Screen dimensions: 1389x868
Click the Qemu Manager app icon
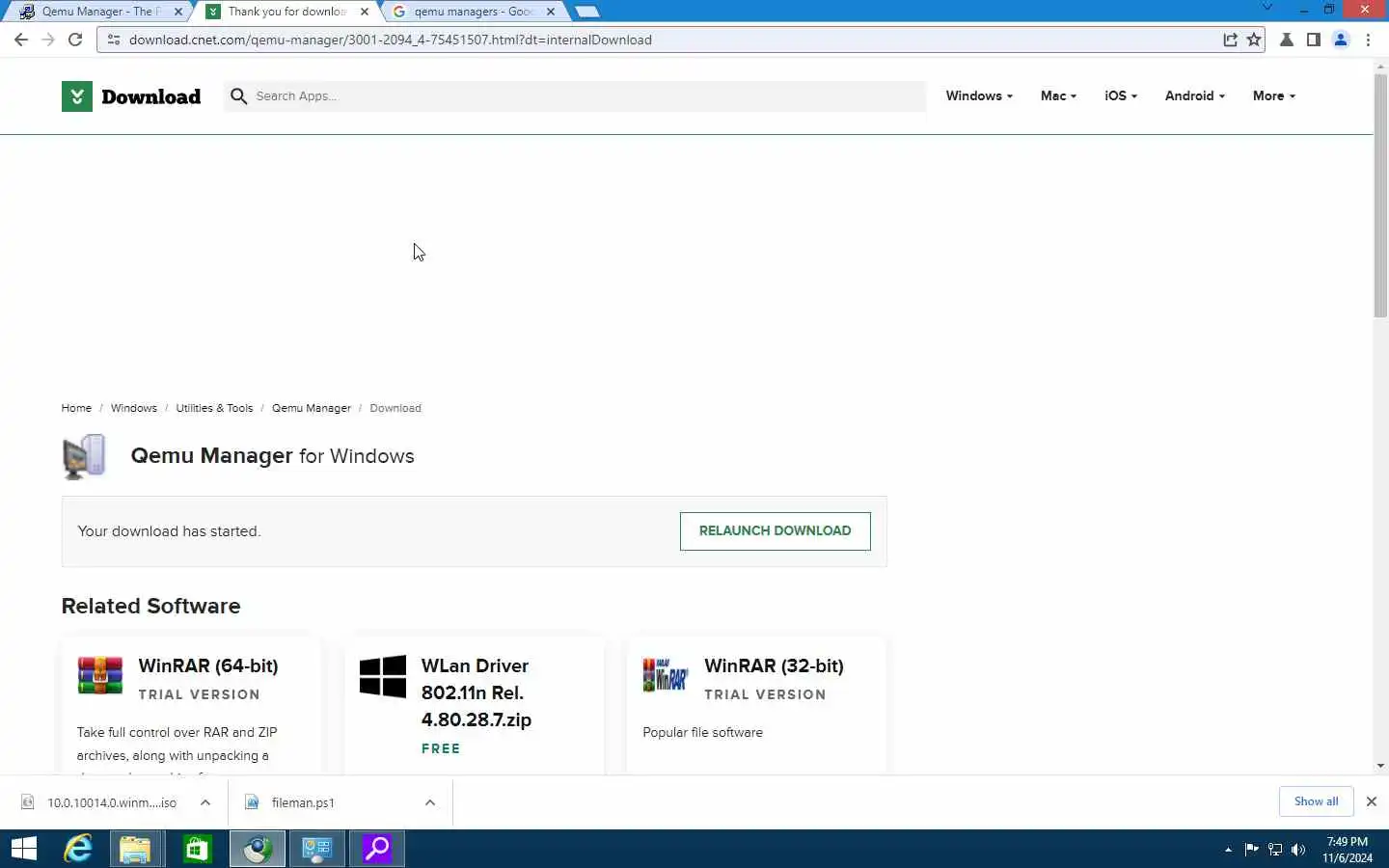pos(84,456)
